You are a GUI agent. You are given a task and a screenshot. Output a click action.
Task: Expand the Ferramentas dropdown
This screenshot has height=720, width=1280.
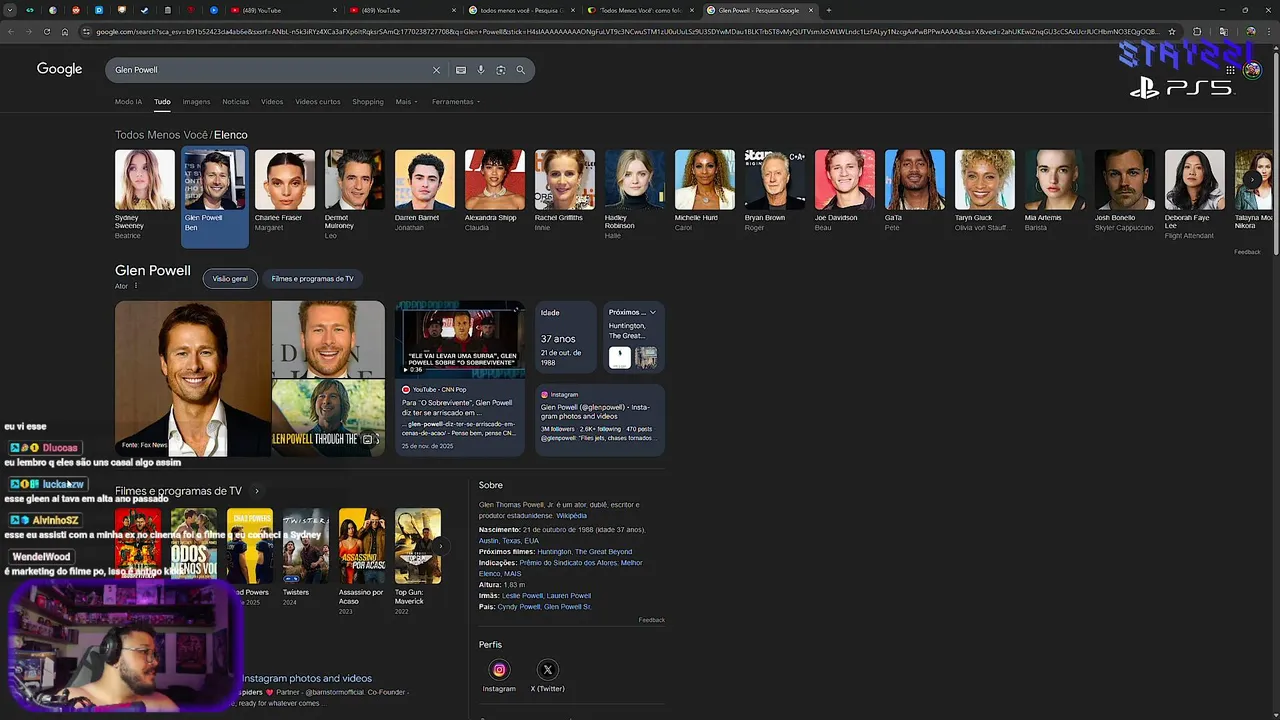click(456, 101)
